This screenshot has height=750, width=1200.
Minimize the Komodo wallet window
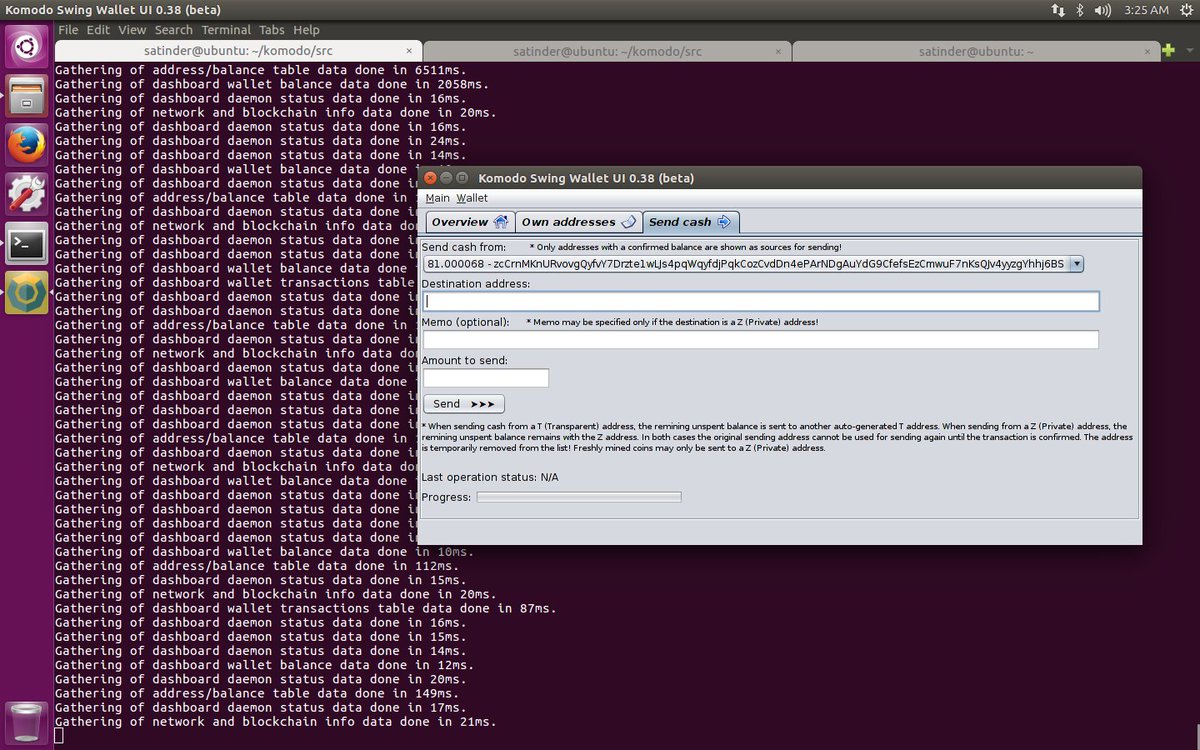(x=447, y=178)
